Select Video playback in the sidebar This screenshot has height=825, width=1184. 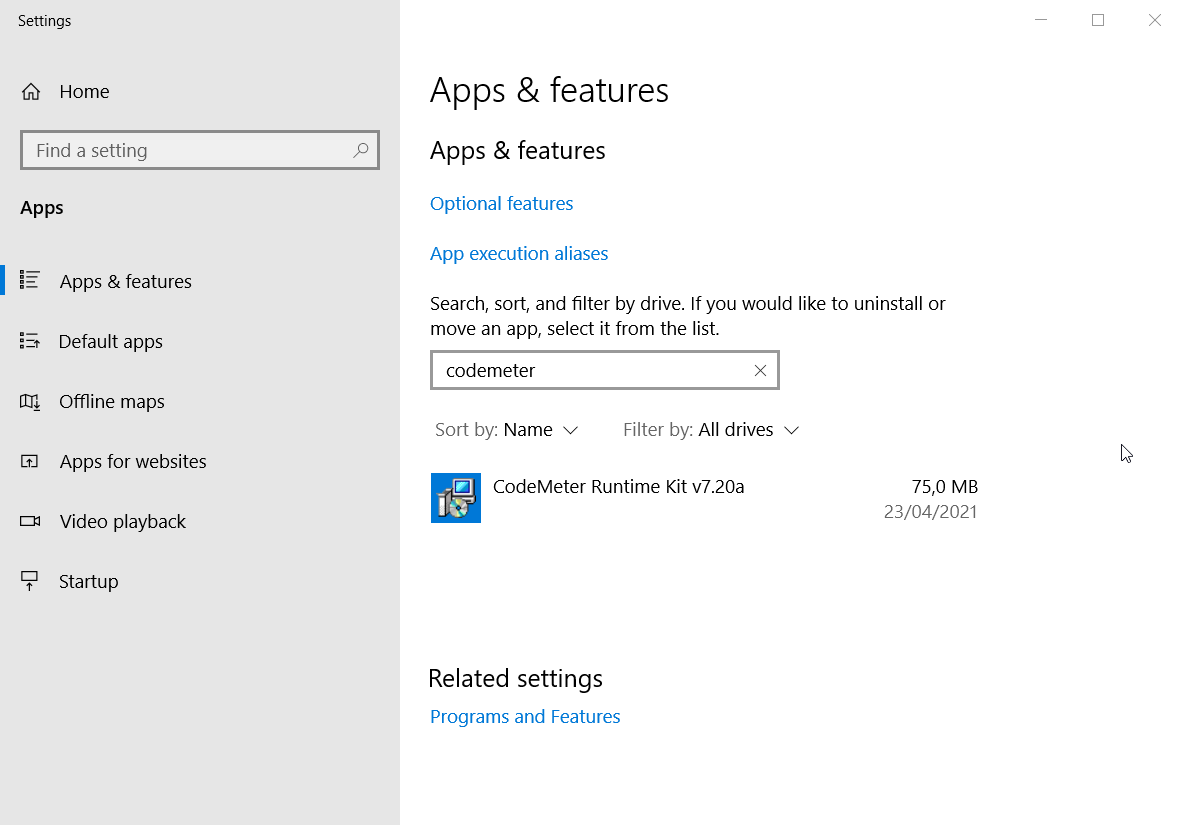(x=200, y=521)
